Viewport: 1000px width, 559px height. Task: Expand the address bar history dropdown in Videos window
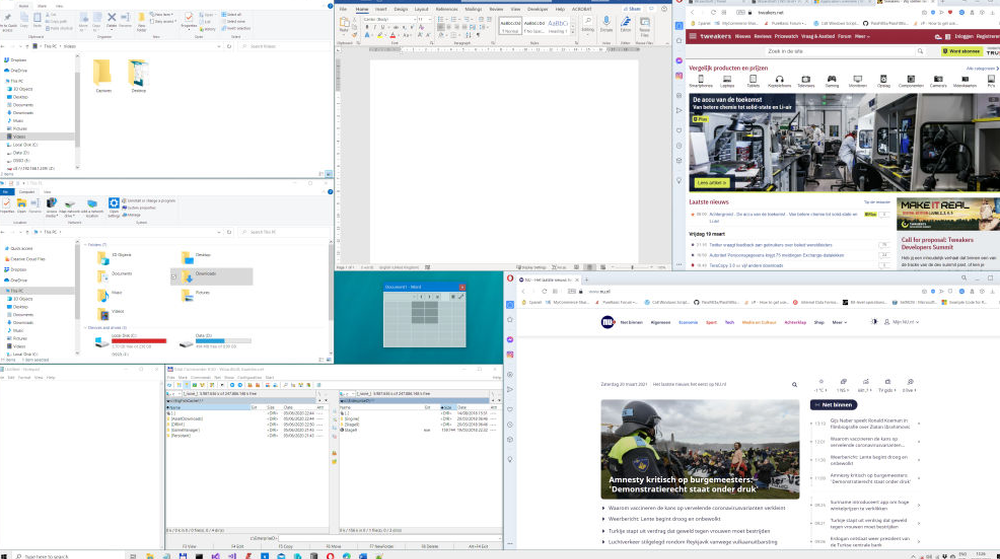pos(219,47)
